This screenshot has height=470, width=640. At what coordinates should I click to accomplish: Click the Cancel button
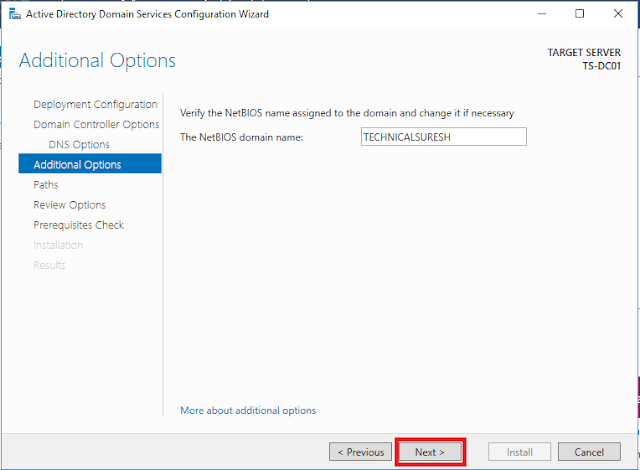click(x=589, y=452)
